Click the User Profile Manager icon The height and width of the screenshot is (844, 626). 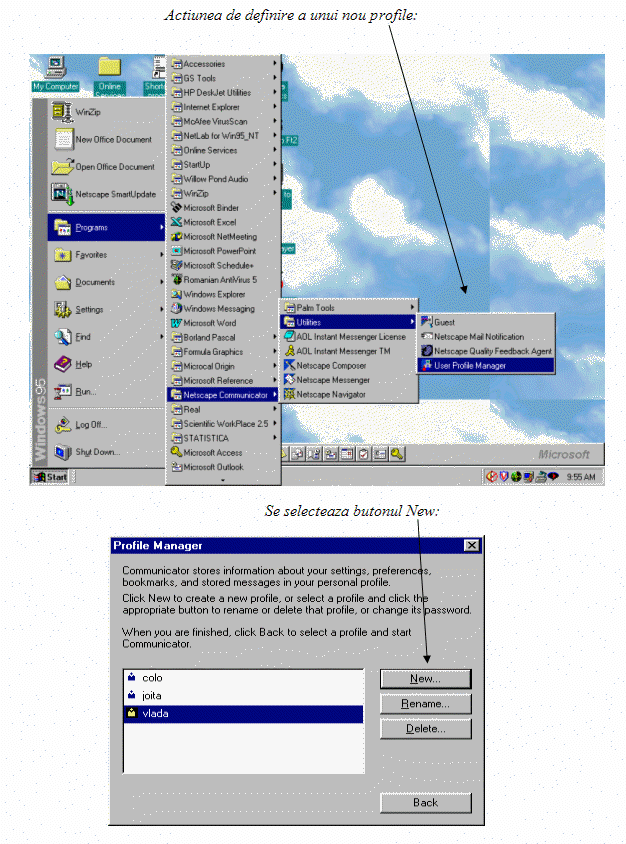[427, 365]
